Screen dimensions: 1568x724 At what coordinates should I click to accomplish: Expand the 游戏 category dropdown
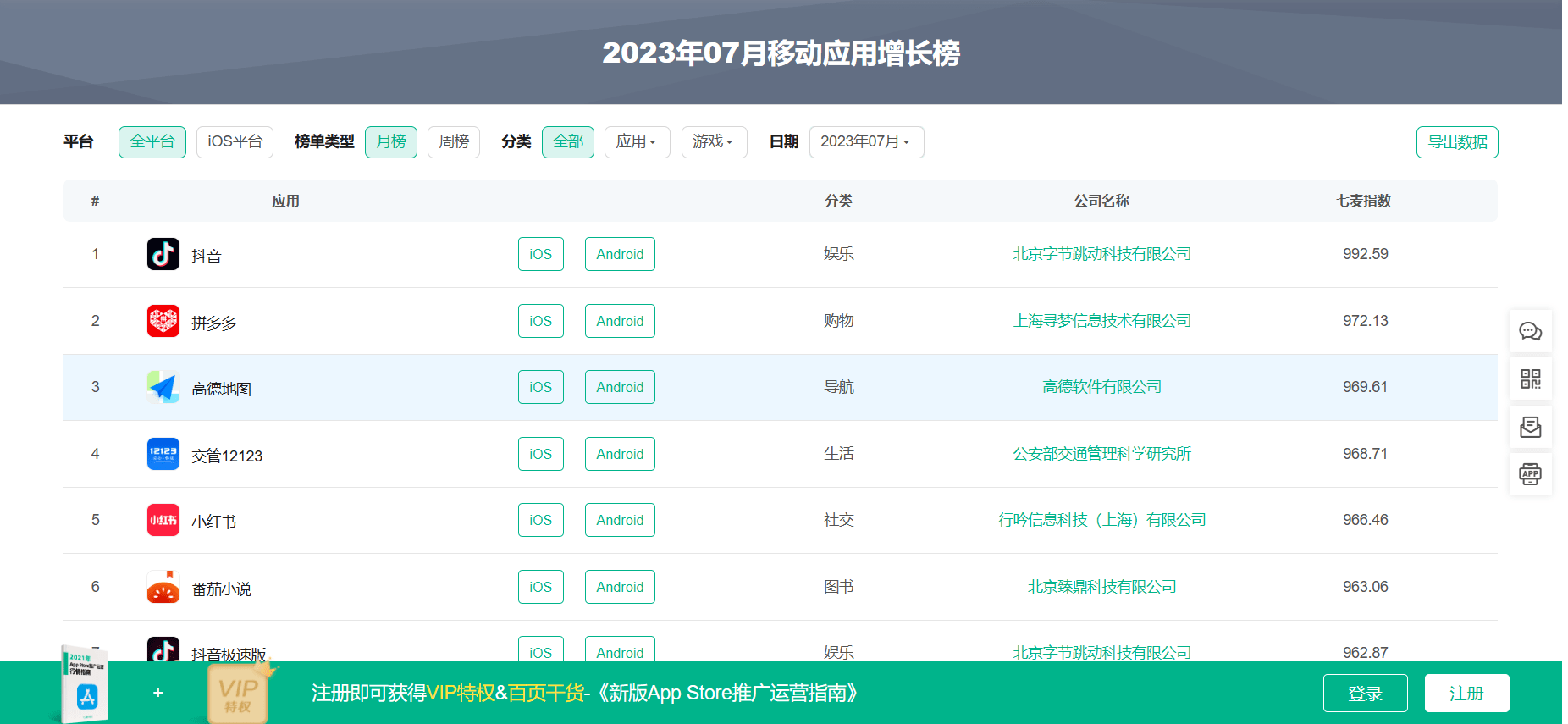tap(715, 141)
